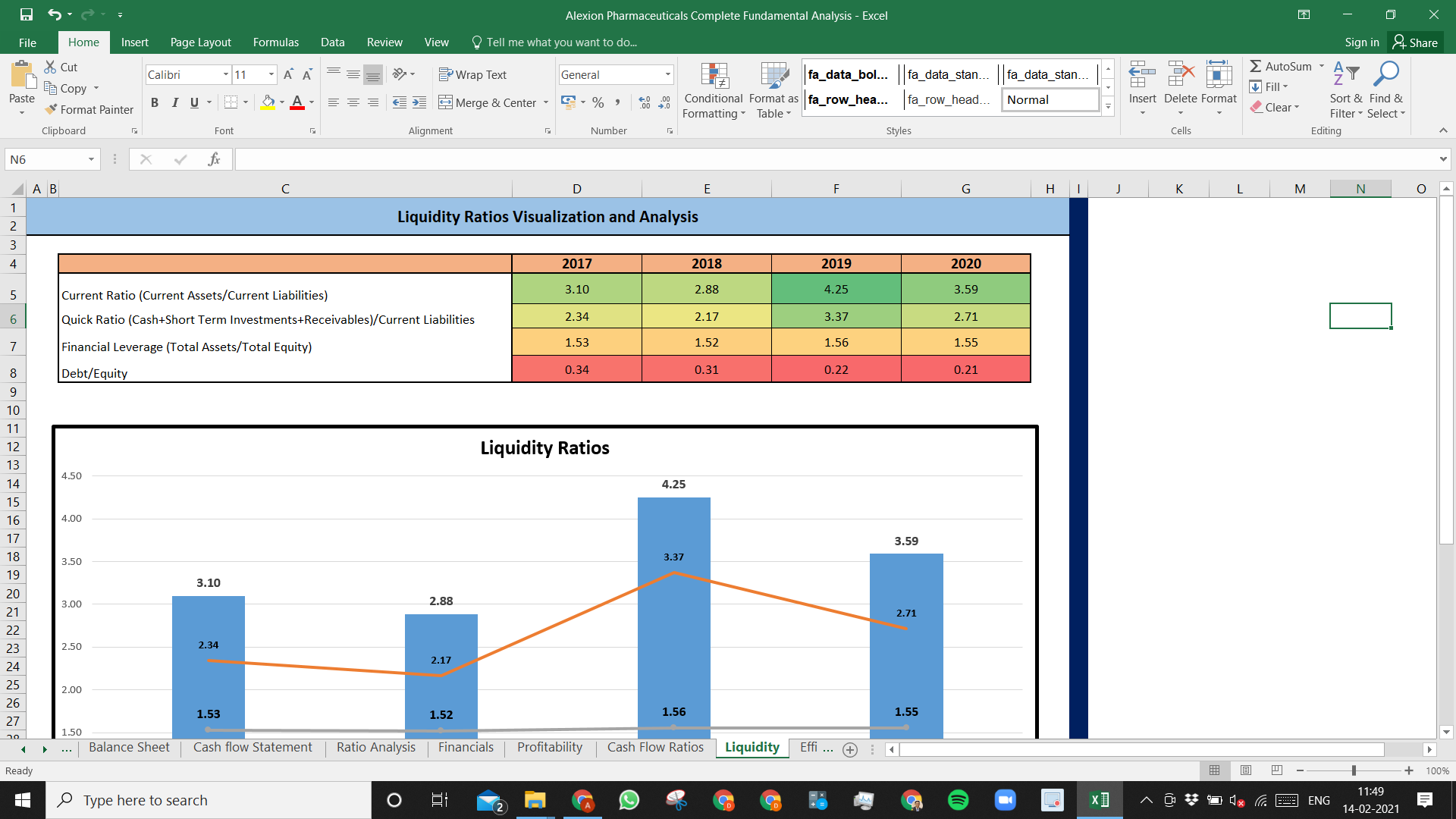Toggle Italic formatting
This screenshot has width=1456, height=819.
tap(175, 102)
